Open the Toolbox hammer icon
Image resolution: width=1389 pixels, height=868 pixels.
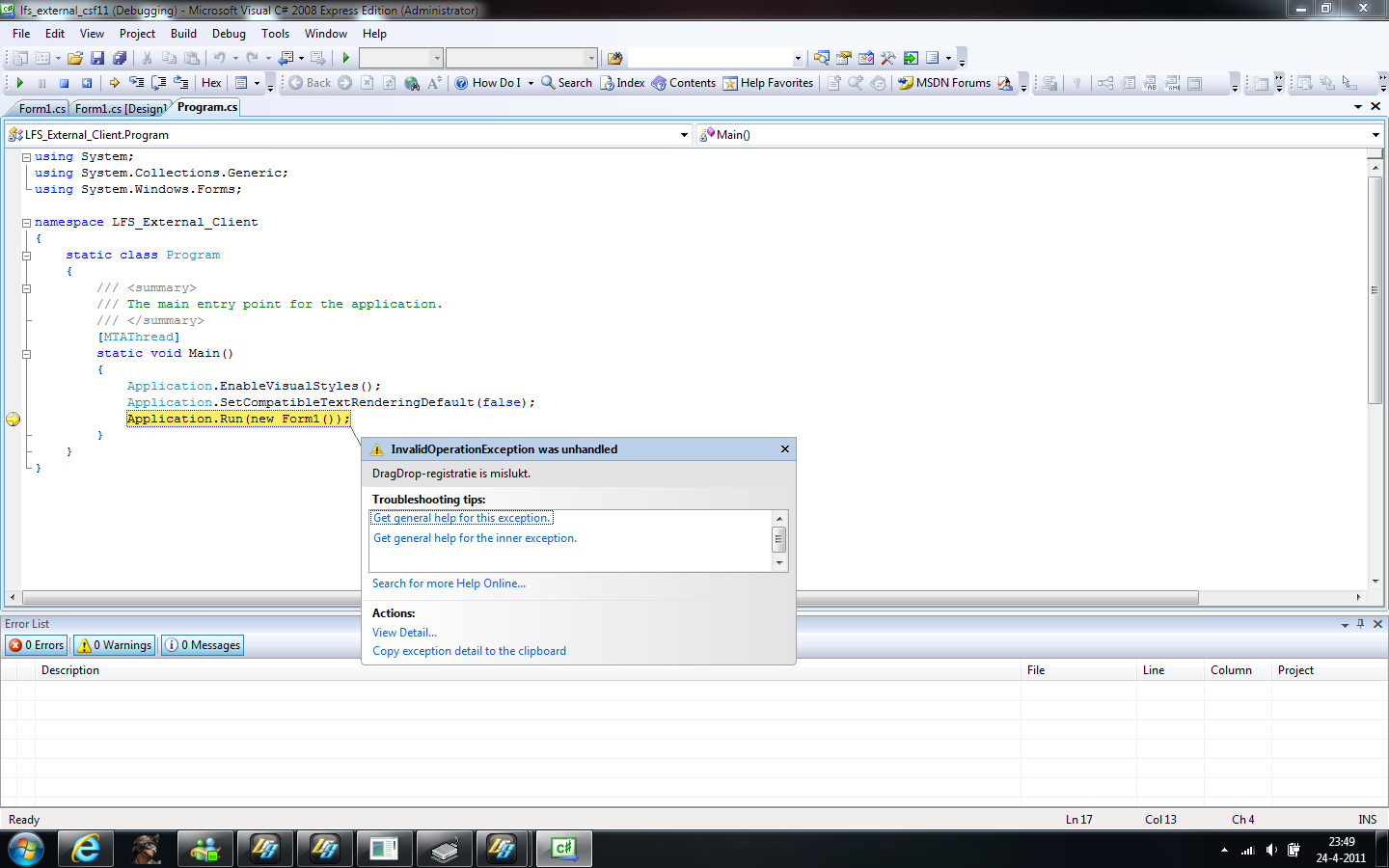click(x=888, y=58)
